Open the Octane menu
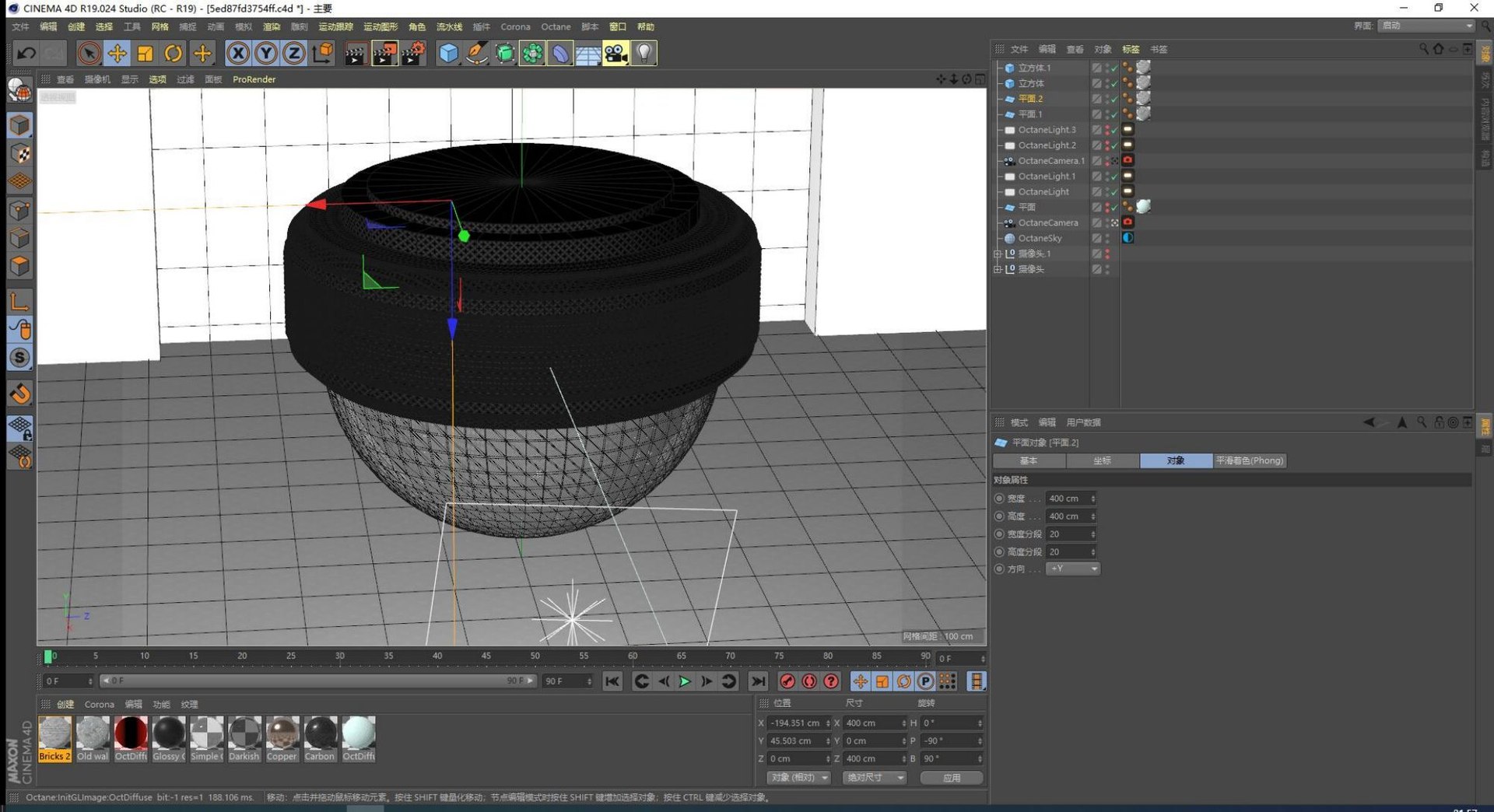This screenshot has height=812, width=1494. (x=556, y=26)
